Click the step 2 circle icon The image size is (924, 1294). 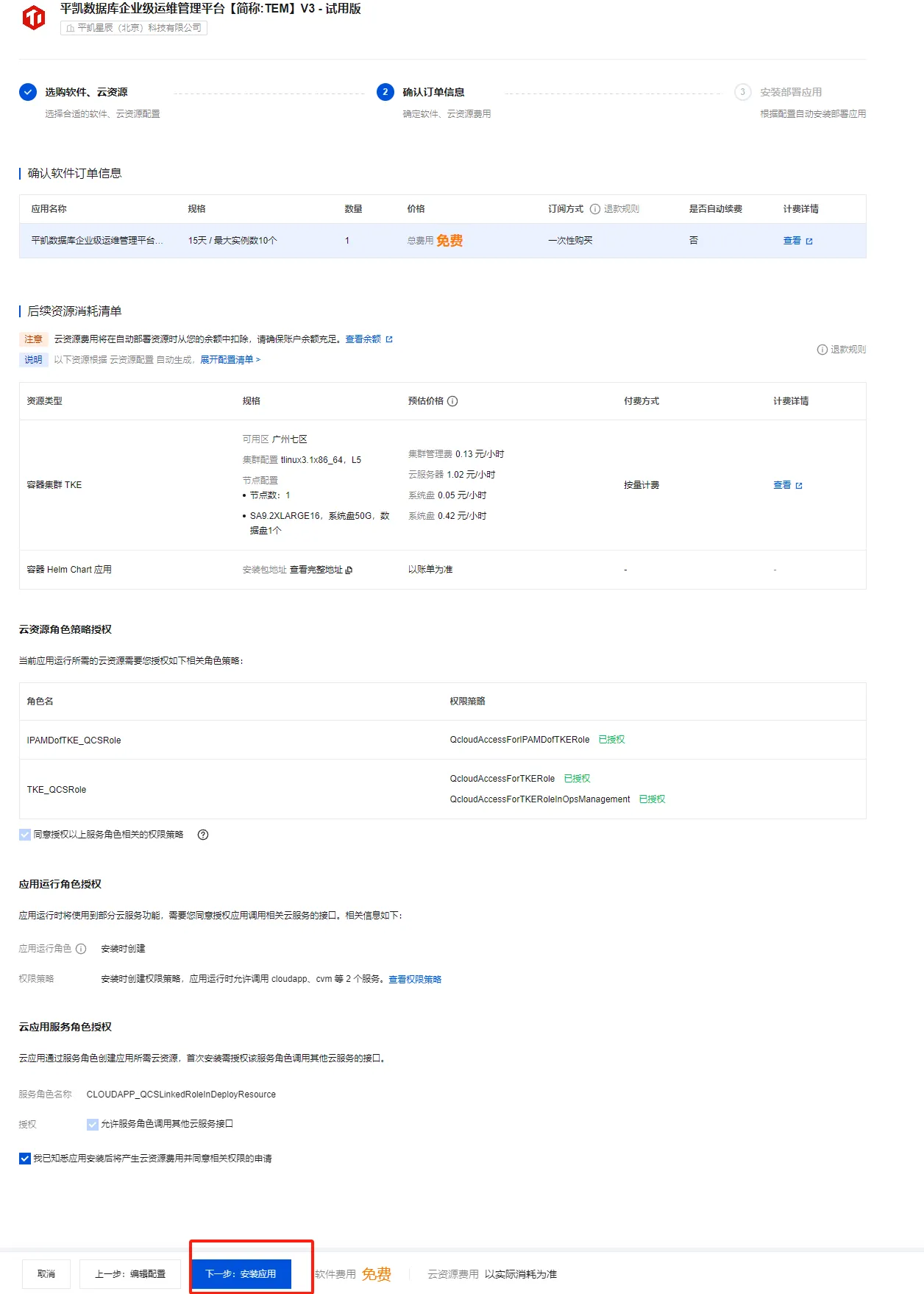click(385, 92)
